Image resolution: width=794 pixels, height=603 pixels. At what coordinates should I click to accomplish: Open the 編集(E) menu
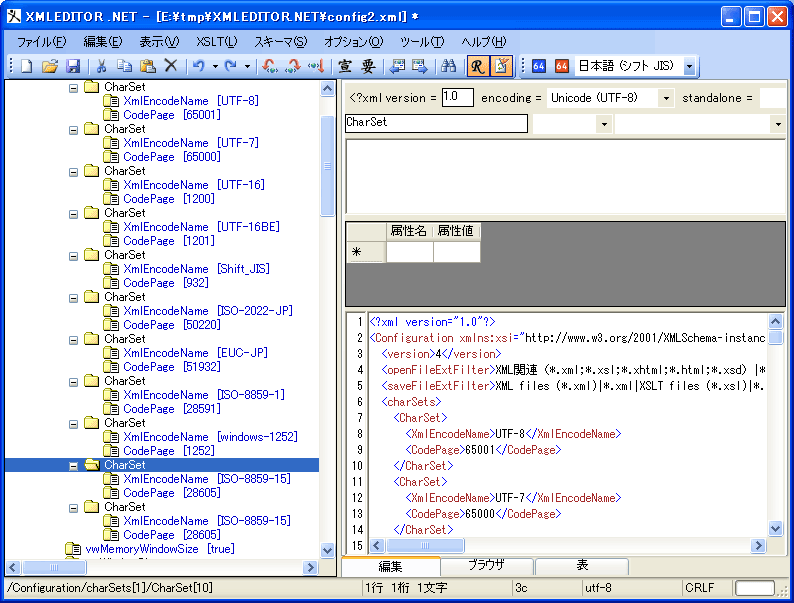click(103, 42)
